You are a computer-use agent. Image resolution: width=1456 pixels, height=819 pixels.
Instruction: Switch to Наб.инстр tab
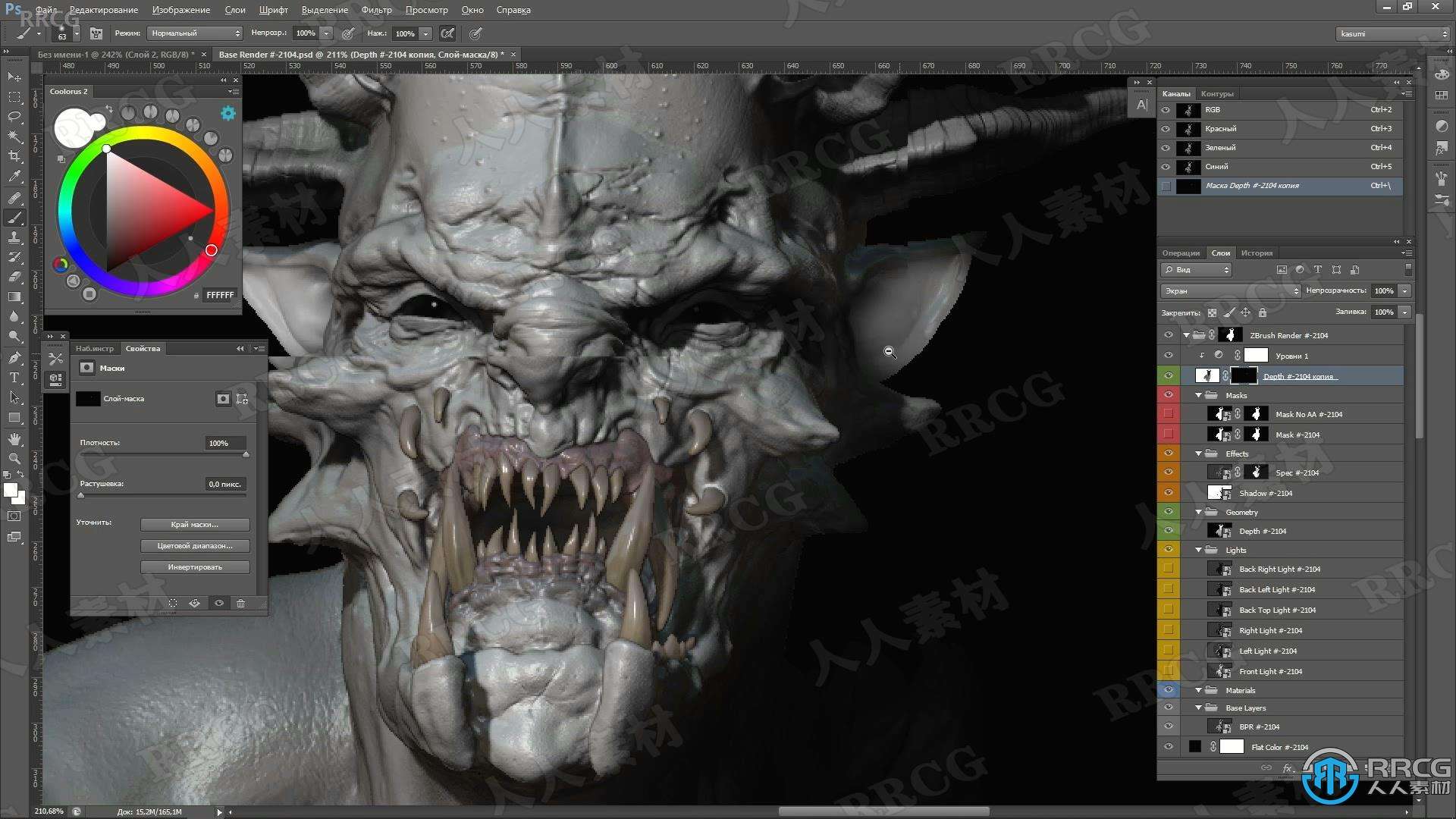click(x=95, y=349)
